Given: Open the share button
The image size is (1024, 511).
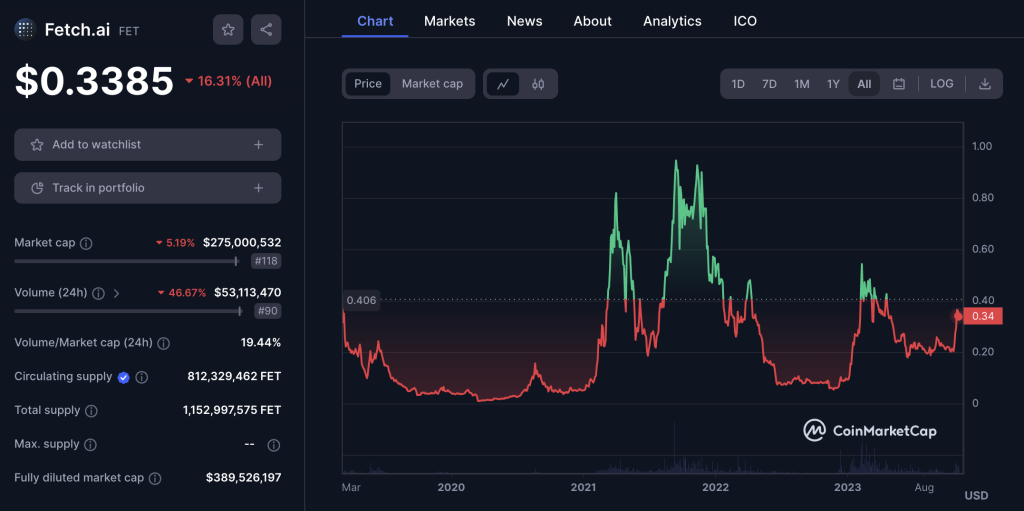Looking at the screenshot, I should coord(266,29).
